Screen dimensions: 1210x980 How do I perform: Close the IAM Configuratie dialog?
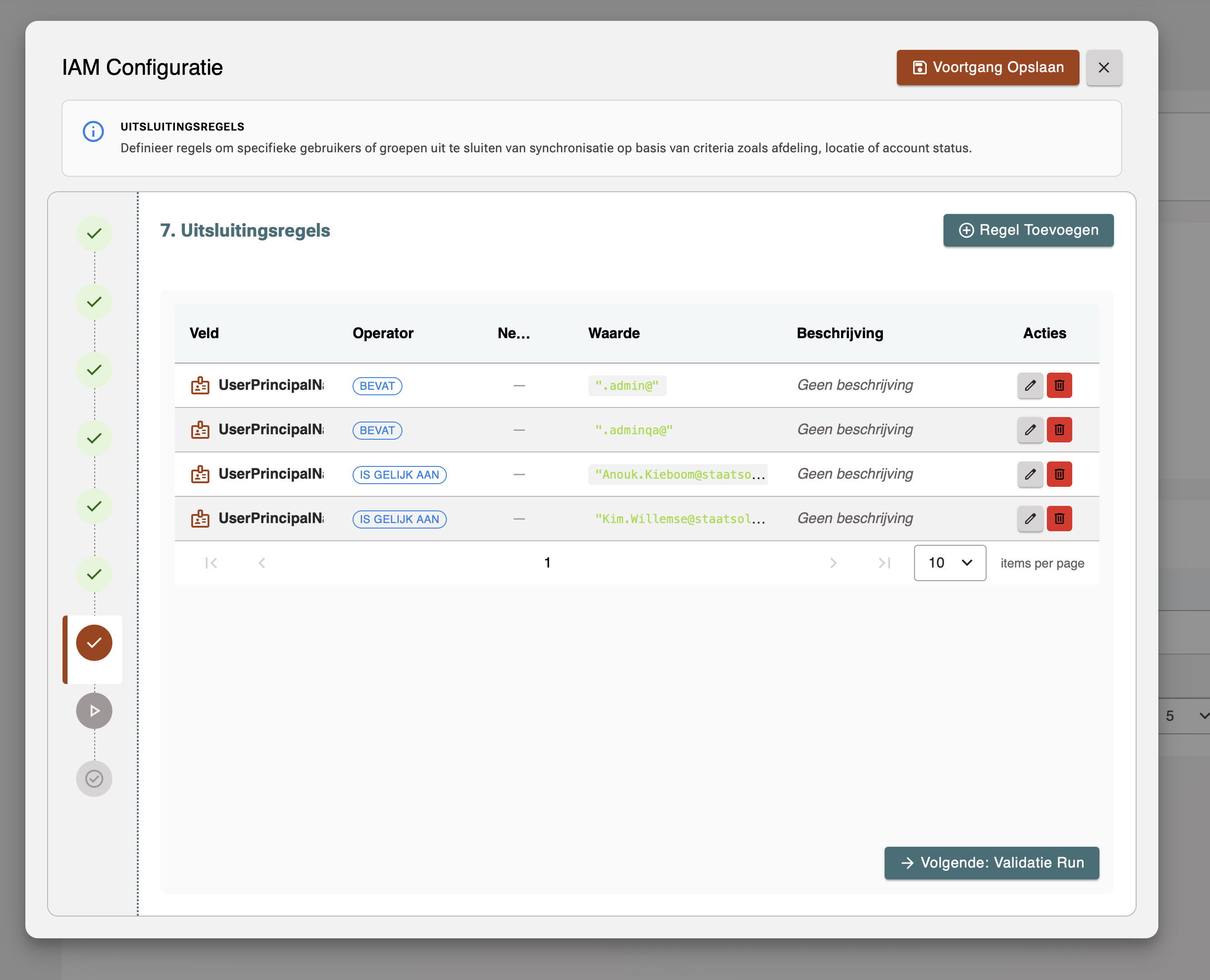pyautogui.click(x=1104, y=68)
